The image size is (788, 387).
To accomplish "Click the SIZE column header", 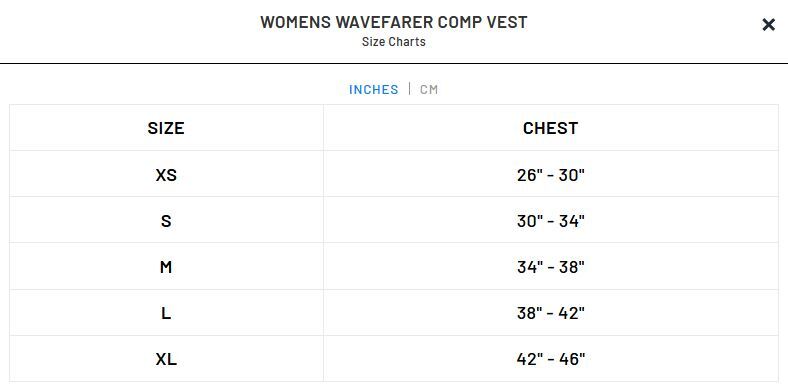I will coord(166,128).
